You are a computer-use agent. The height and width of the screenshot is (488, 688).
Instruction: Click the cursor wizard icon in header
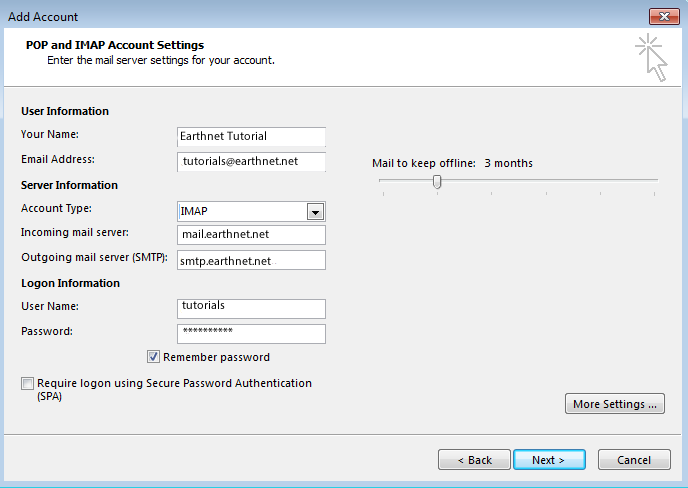tap(651, 57)
